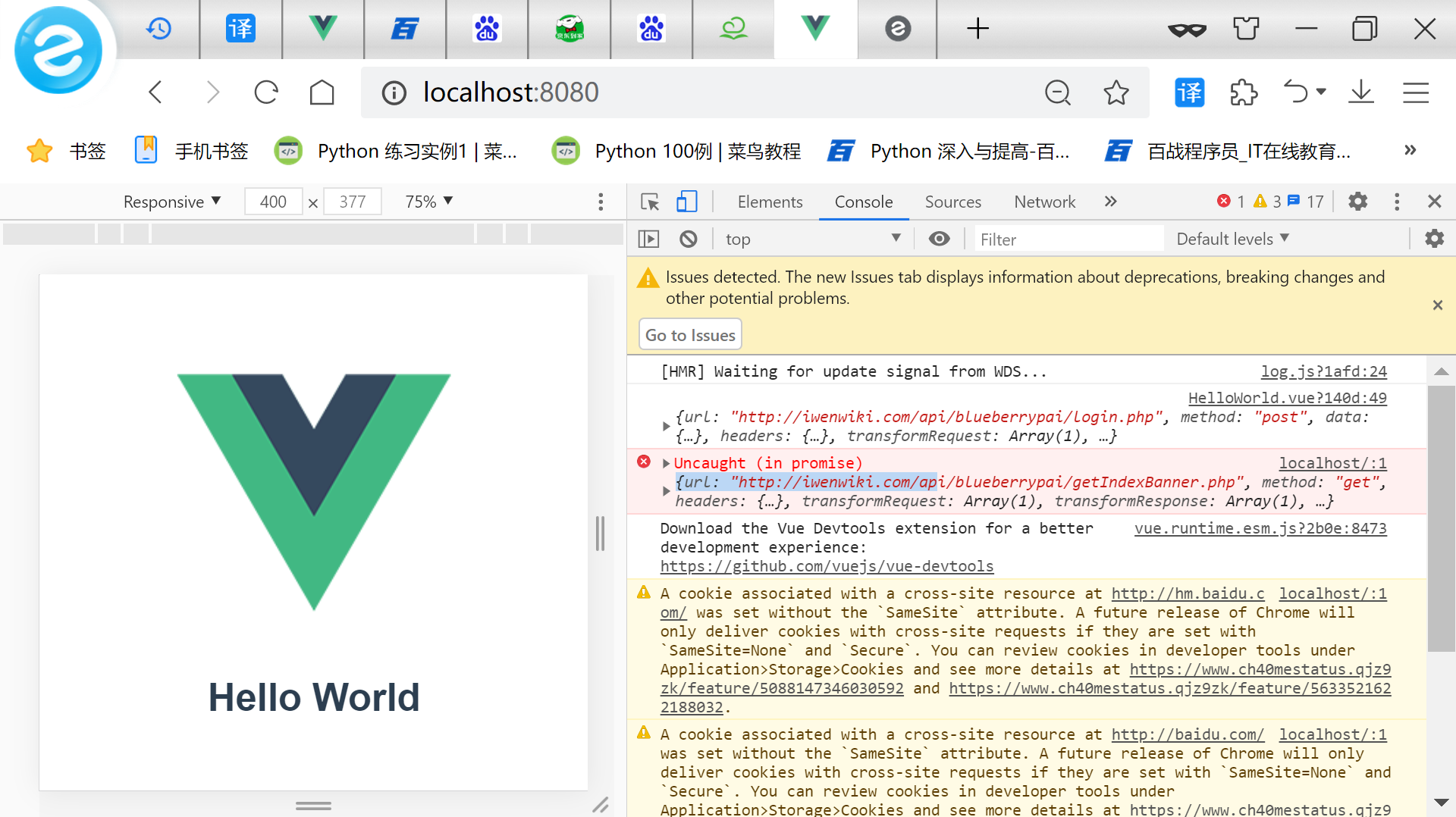Open the Default levels dropdown

click(x=1233, y=239)
